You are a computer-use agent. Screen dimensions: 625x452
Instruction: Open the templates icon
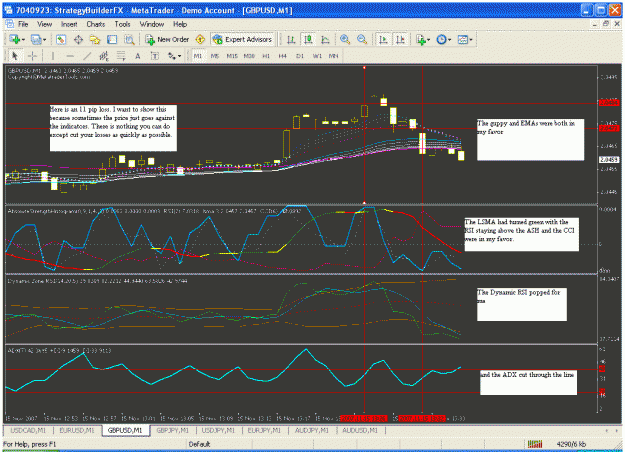462,39
